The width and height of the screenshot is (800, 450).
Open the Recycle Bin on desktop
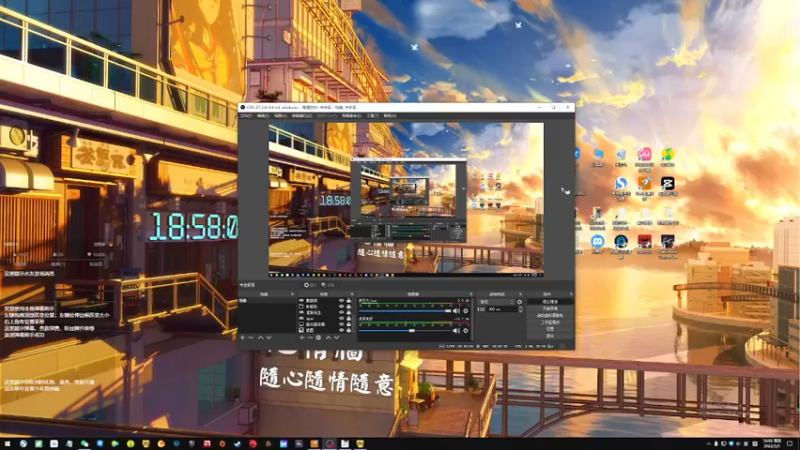pyautogui.click(x=620, y=157)
